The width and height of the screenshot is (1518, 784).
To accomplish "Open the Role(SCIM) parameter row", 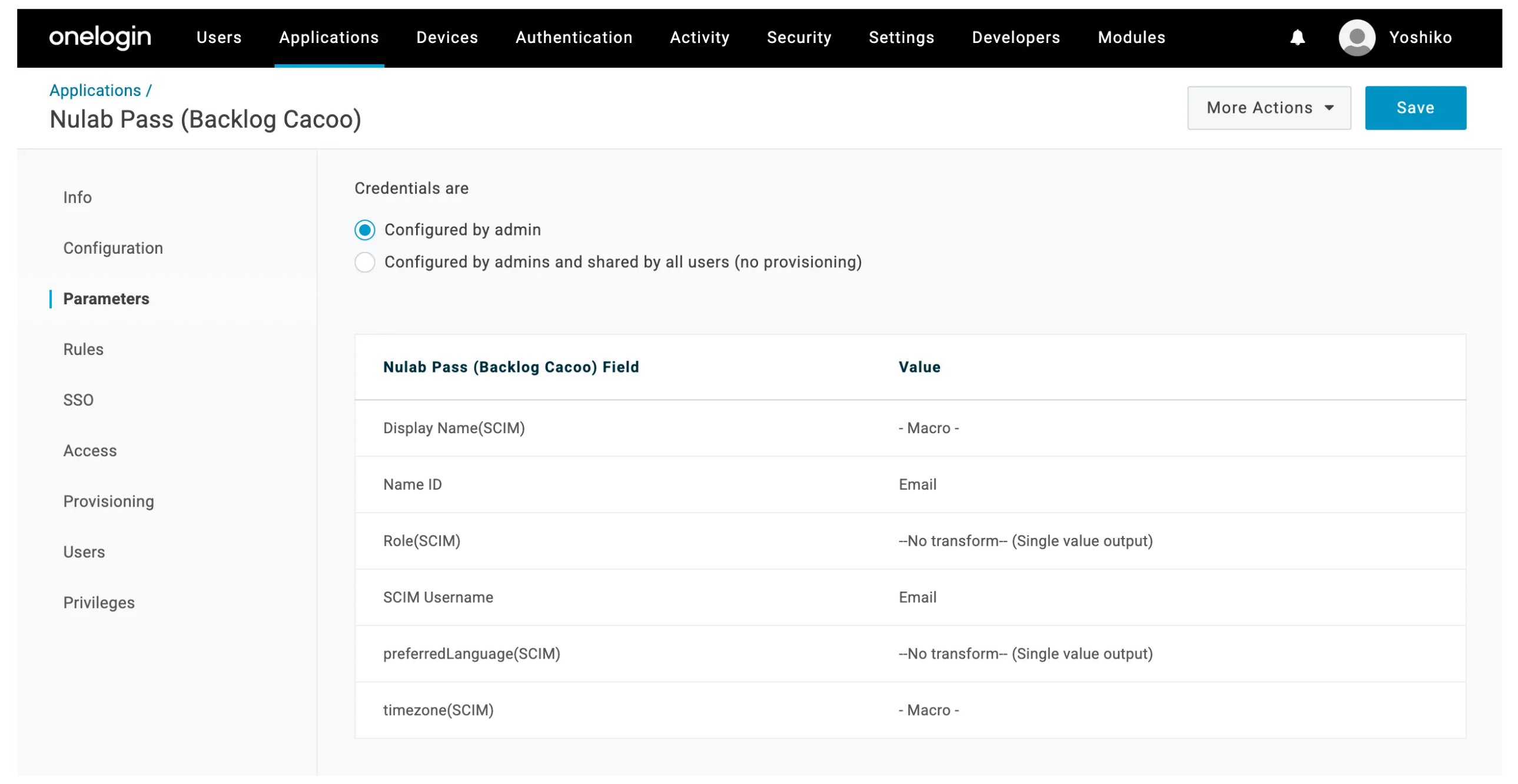I will coord(910,541).
